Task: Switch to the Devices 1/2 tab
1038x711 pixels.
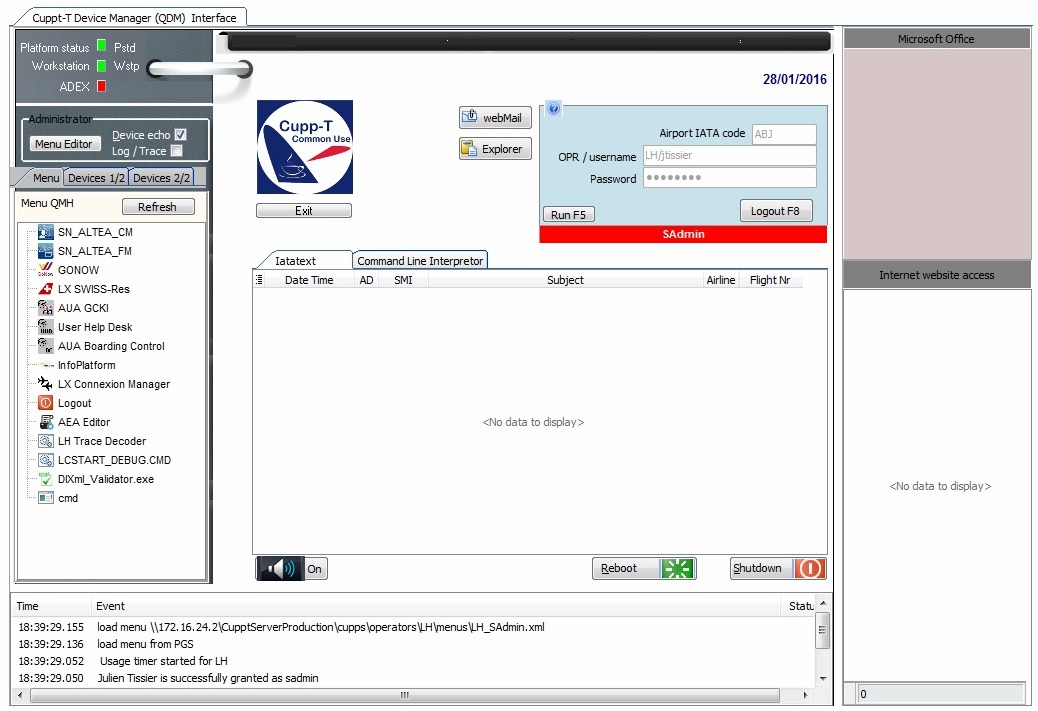Action: [96, 178]
